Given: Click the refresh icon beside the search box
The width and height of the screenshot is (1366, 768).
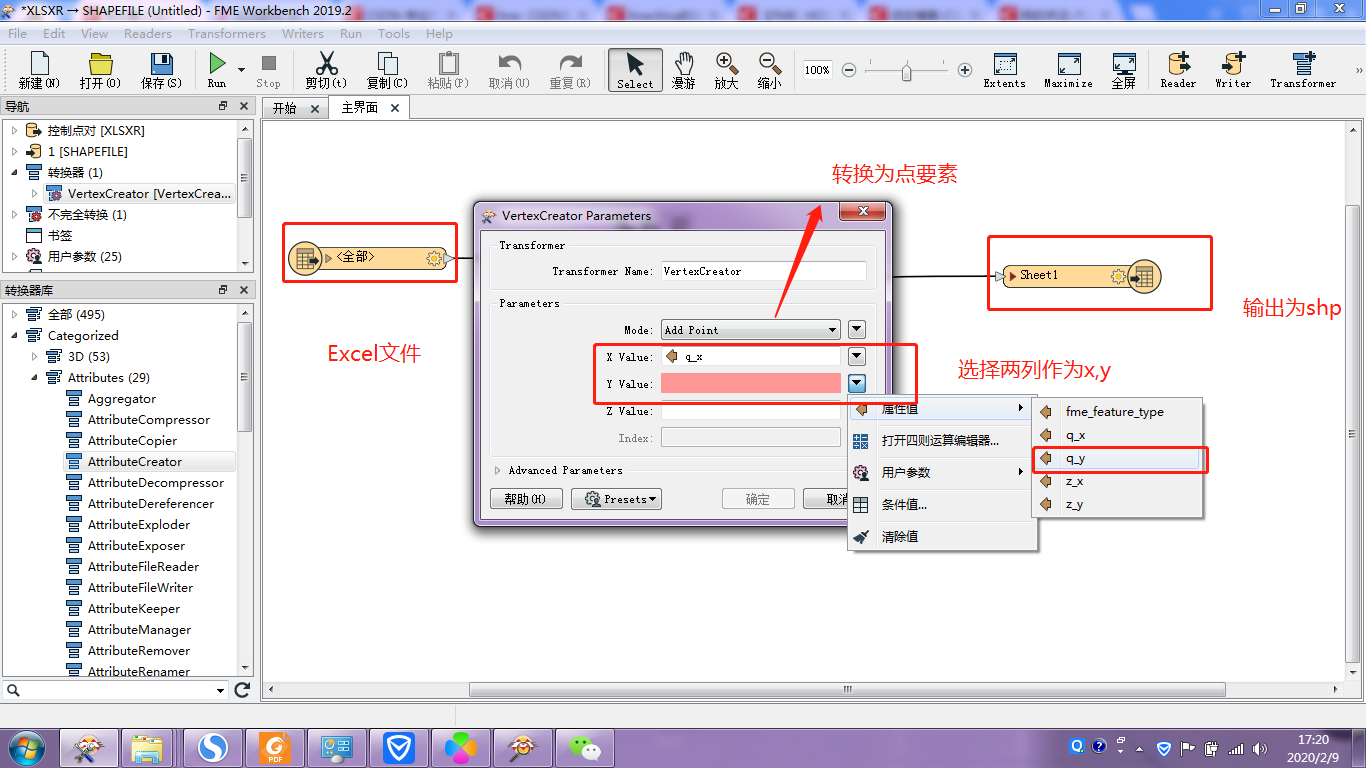Looking at the screenshot, I should pyautogui.click(x=242, y=690).
